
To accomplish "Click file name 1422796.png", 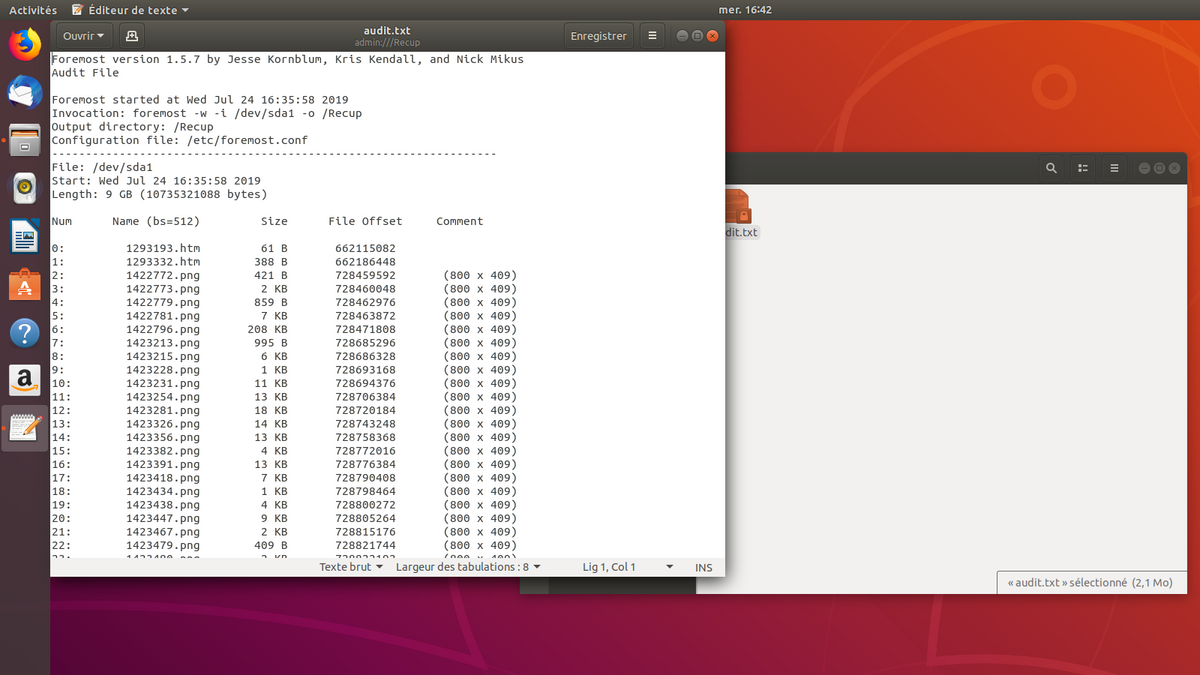I will pyautogui.click(x=163, y=329).
